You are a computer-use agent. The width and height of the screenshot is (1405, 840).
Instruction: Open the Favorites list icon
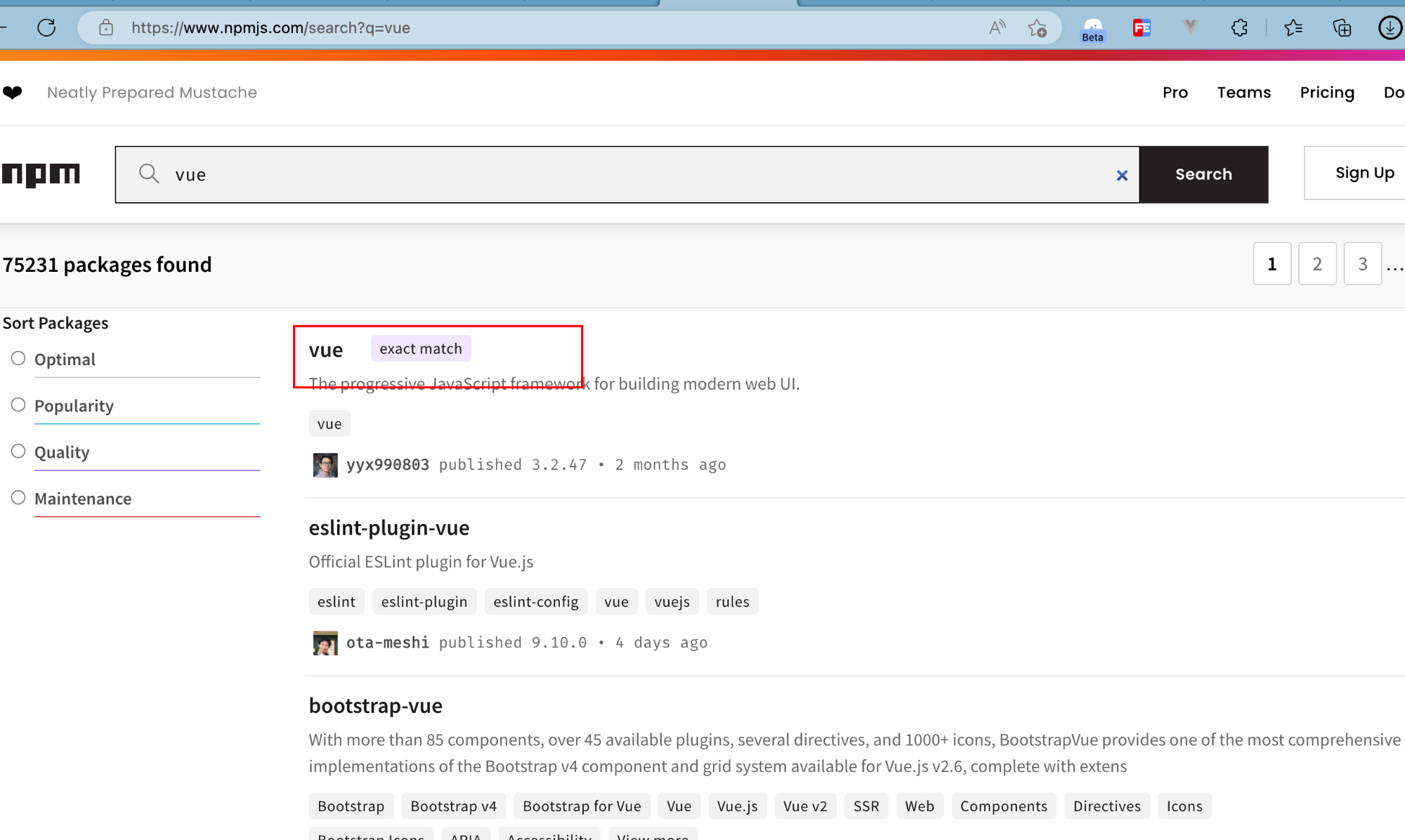[x=1293, y=28]
